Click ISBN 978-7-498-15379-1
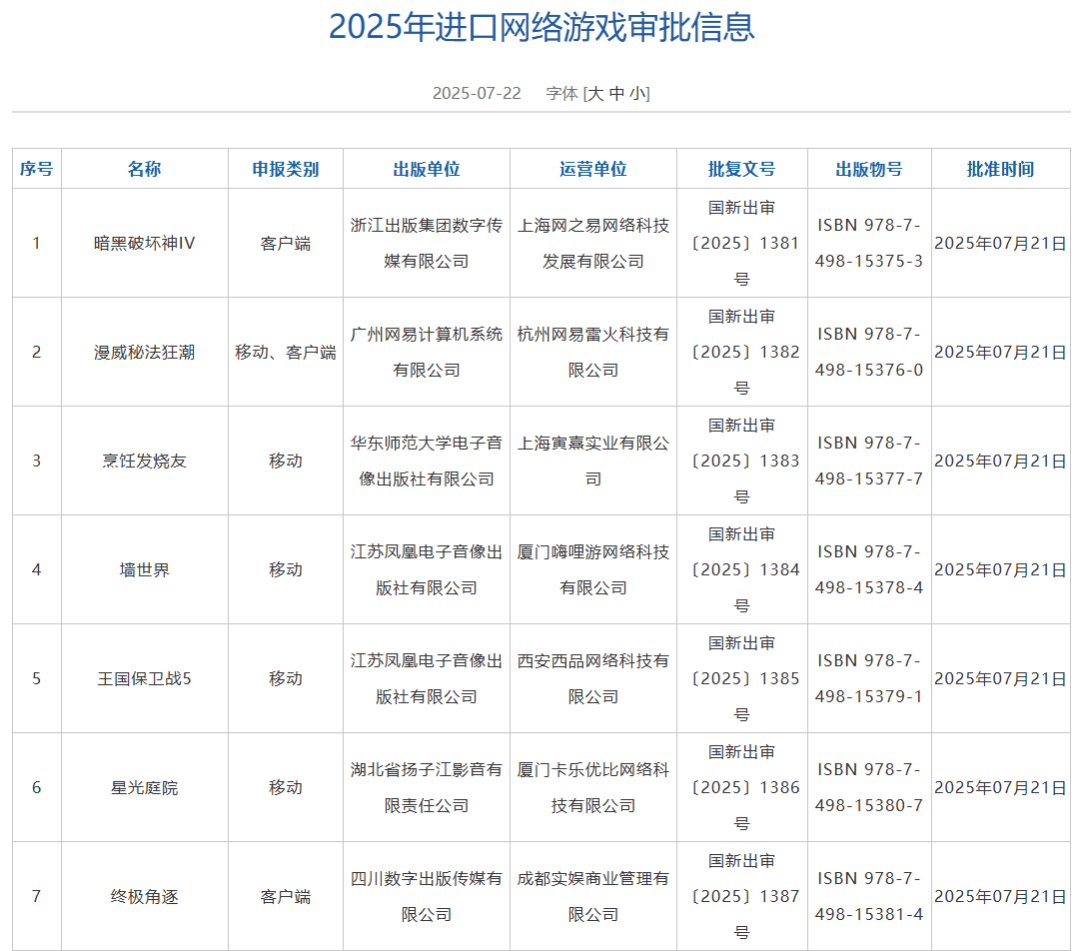 tap(869, 678)
